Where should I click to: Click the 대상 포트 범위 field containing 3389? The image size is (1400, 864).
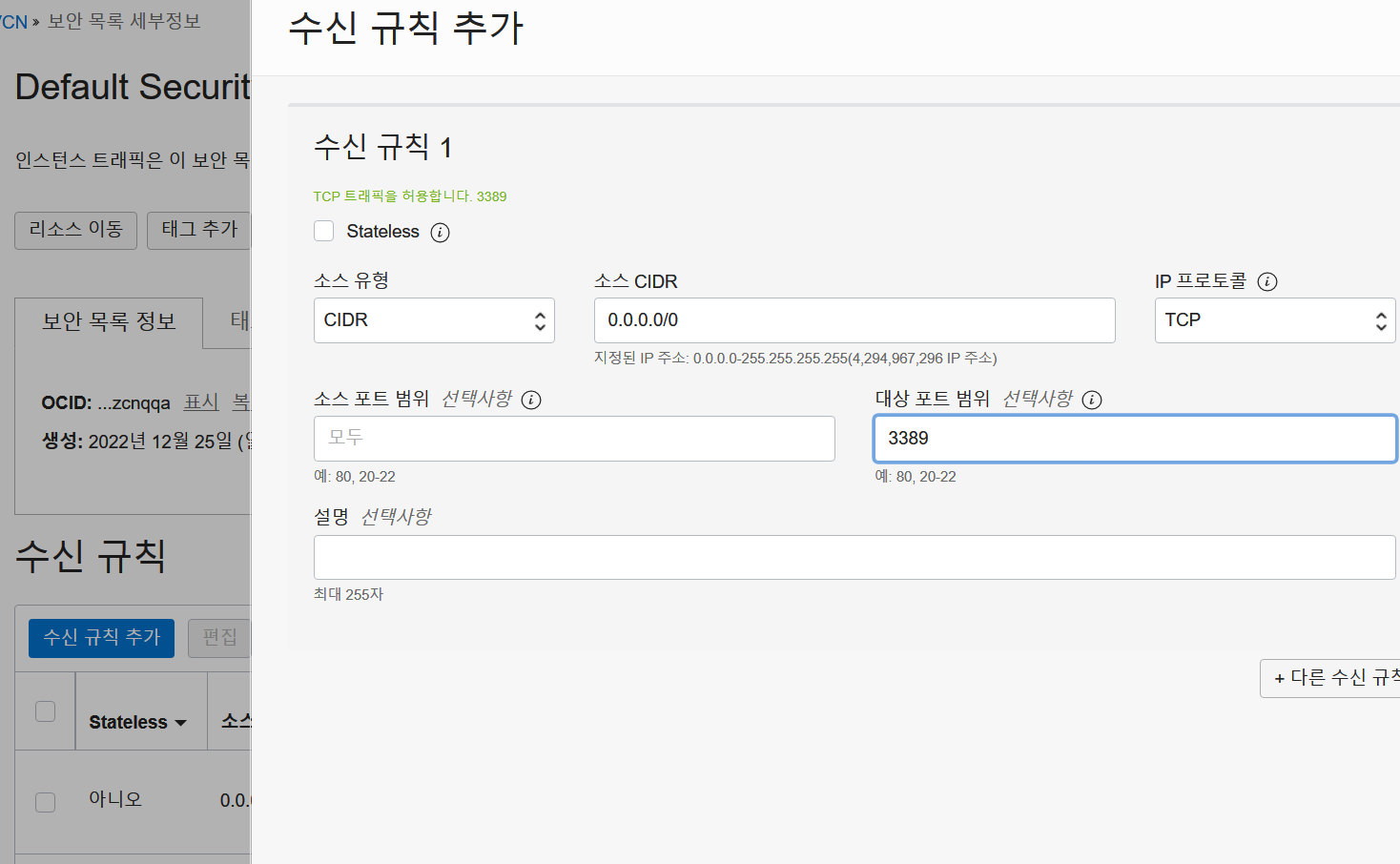1135,439
